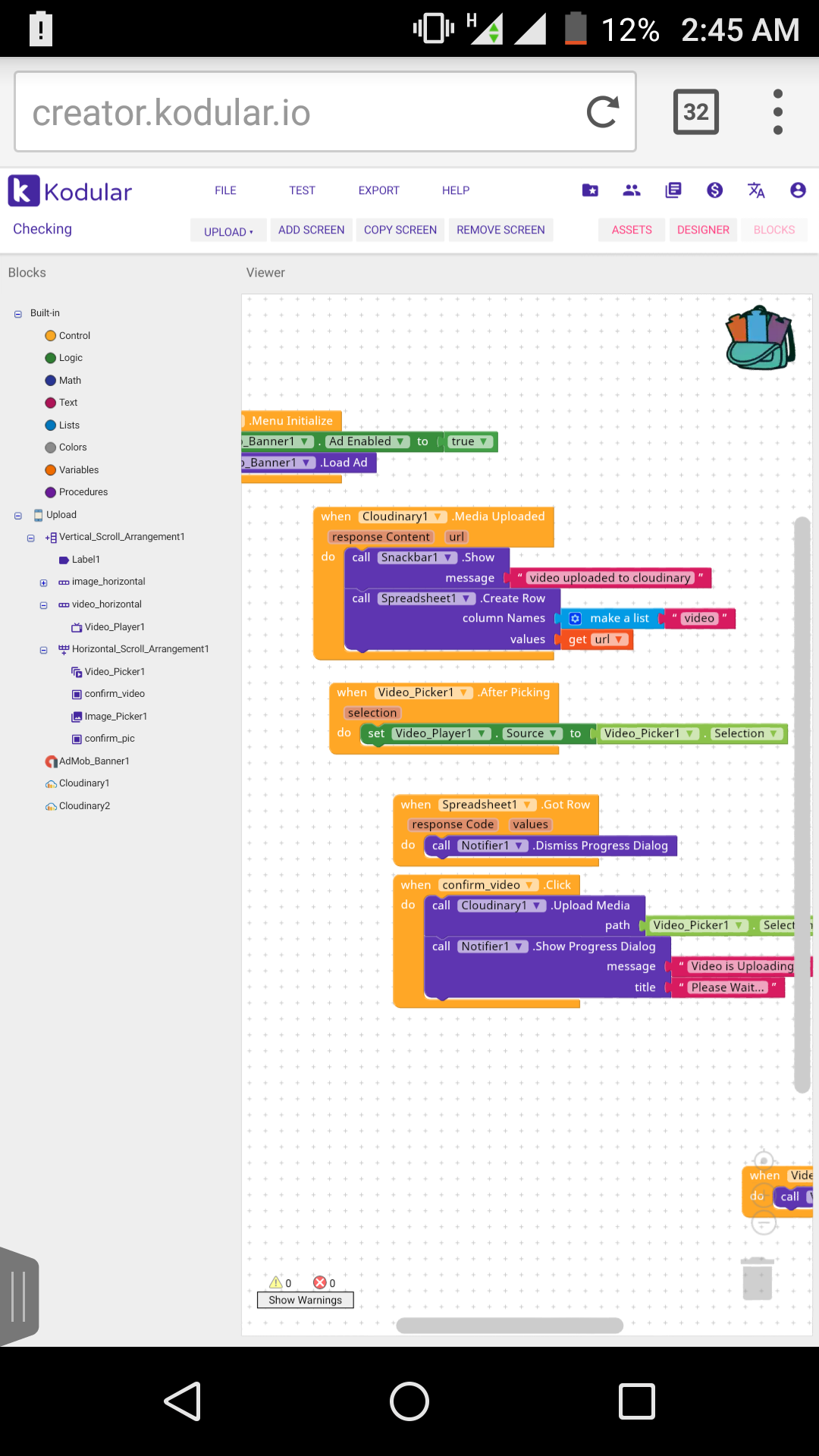Collapse the video_horizontal tree node
The image size is (819, 1456).
coord(43,605)
